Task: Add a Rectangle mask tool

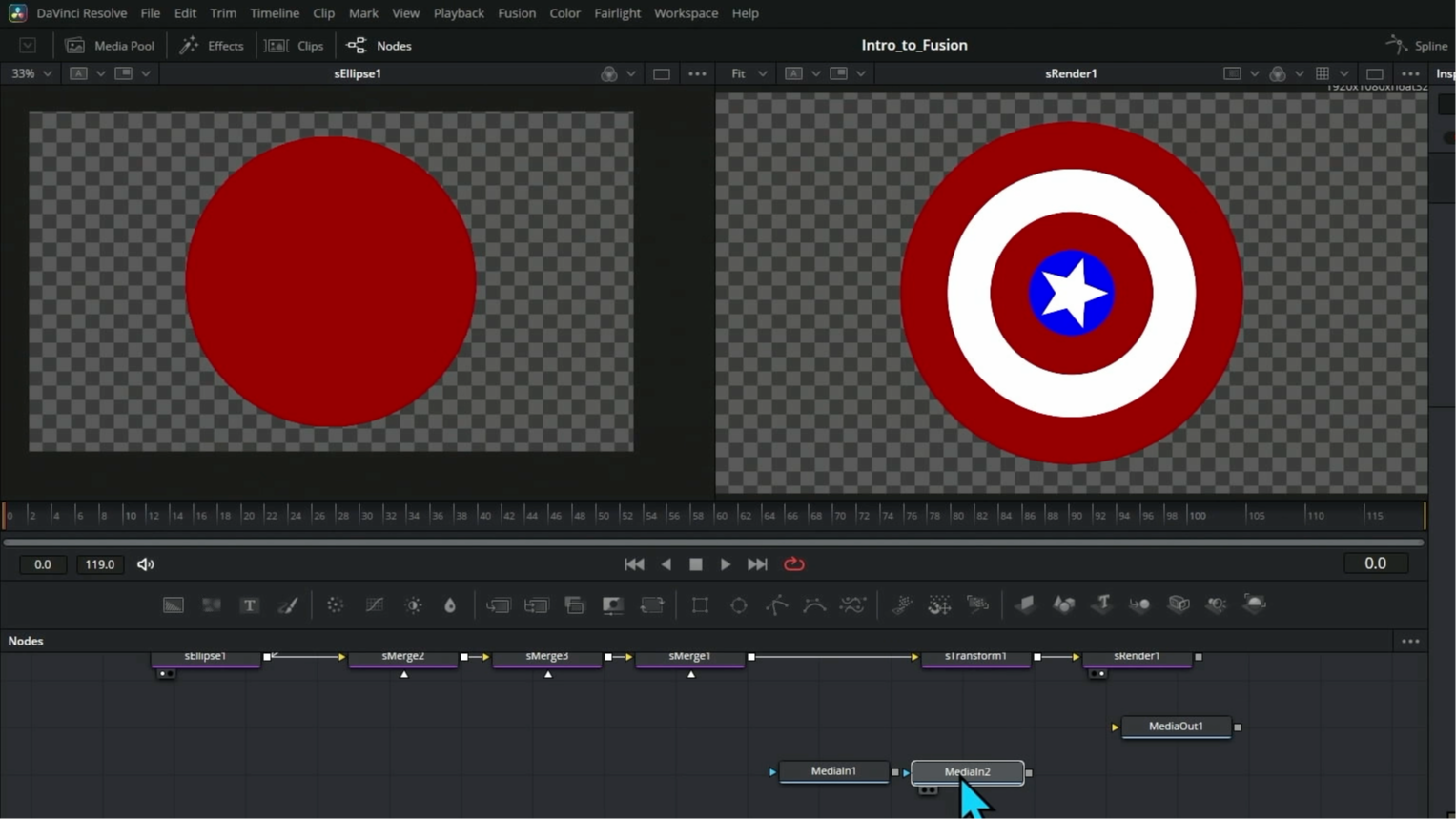Action: click(x=700, y=605)
